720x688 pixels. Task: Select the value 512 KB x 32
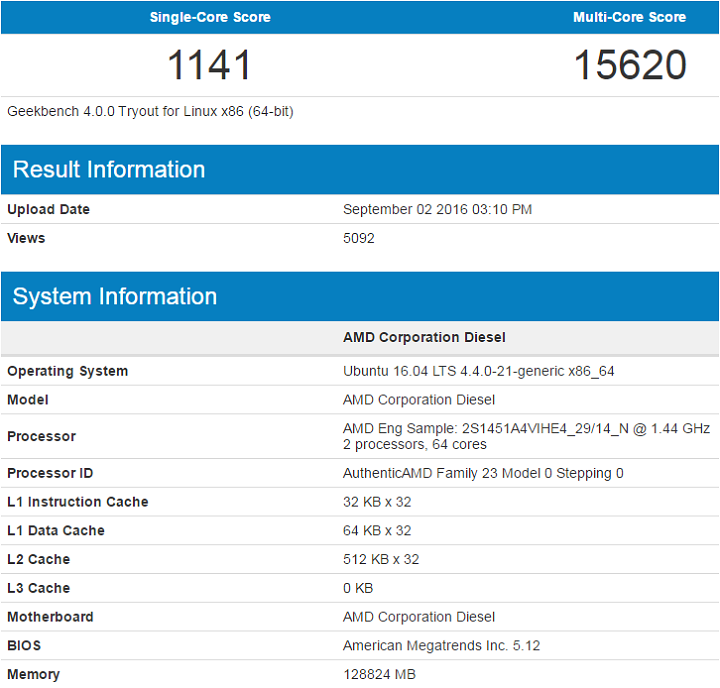click(381, 559)
